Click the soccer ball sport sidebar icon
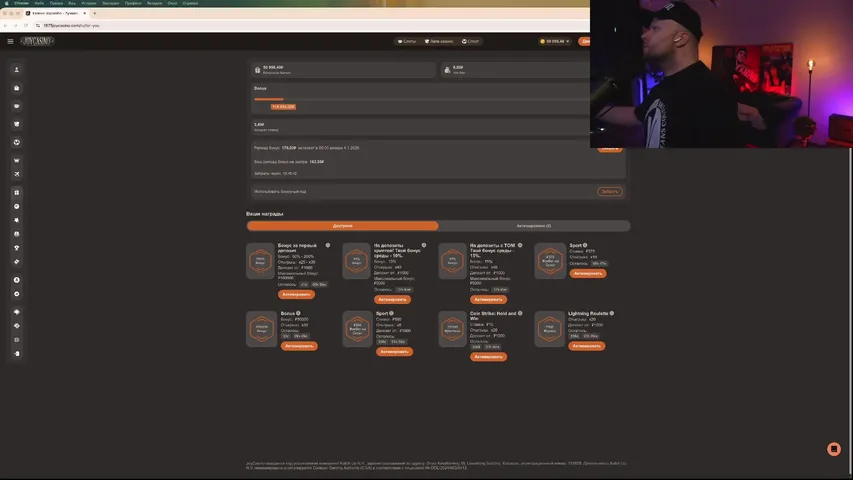The height and width of the screenshot is (480, 853). coord(17,142)
